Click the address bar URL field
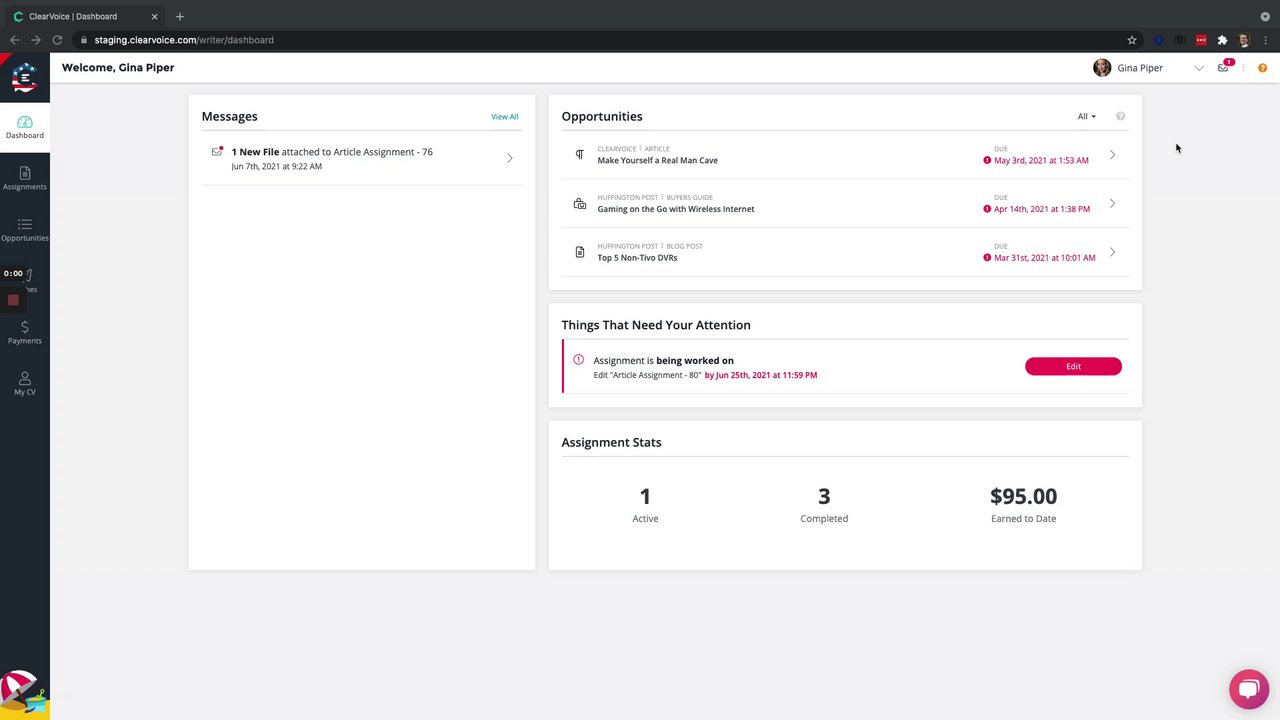Viewport: 1280px width, 720px height. tap(600, 40)
